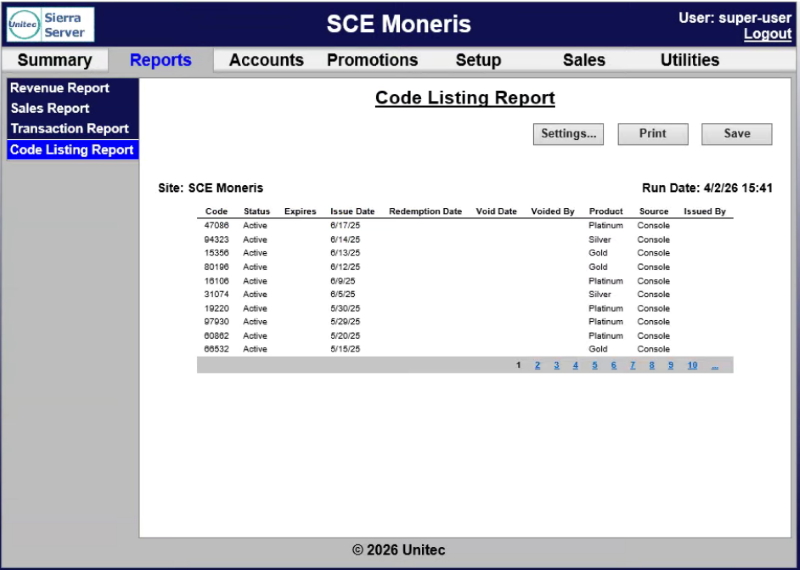Go to results page 5
The image size is (800, 570).
click(x=595, y=365)
